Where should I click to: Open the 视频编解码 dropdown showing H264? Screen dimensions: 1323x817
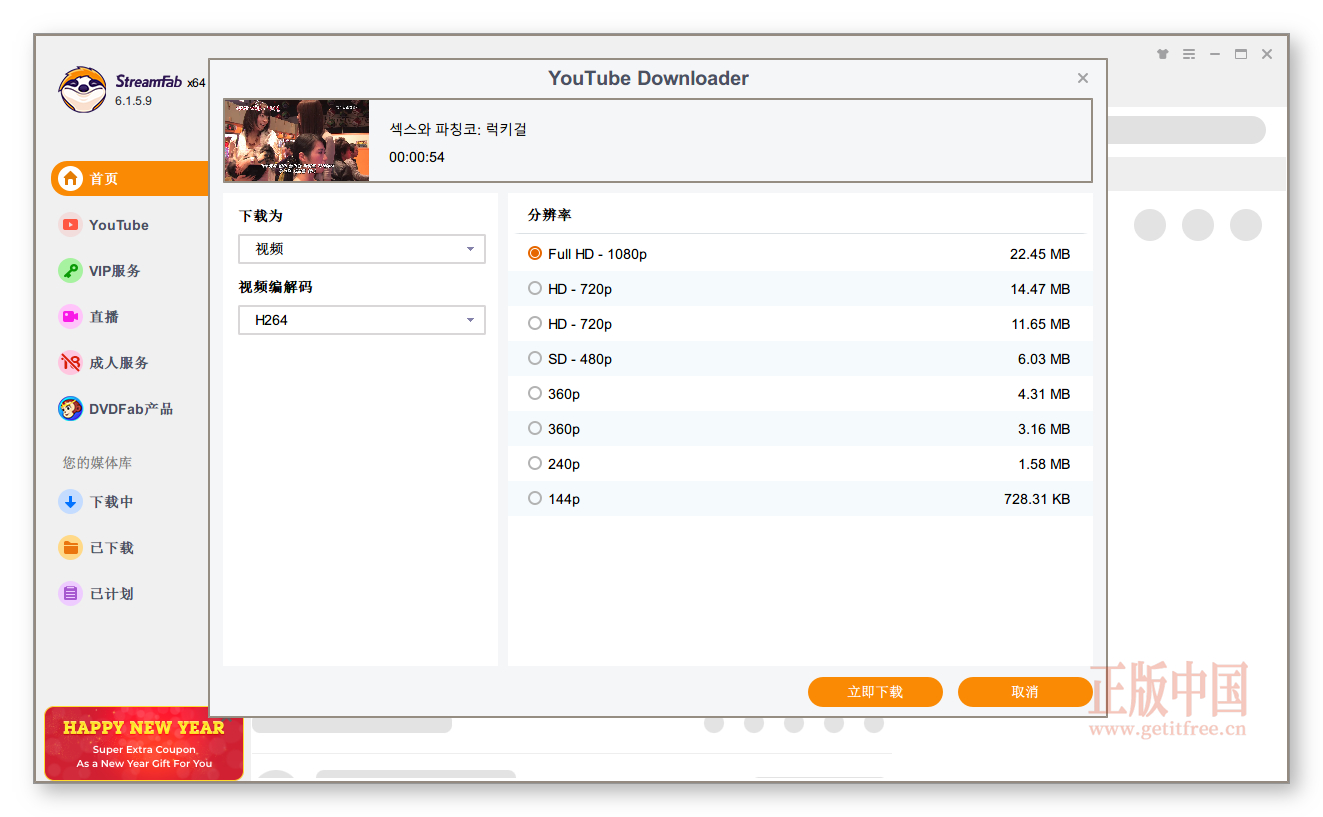(x=362, y=320)
